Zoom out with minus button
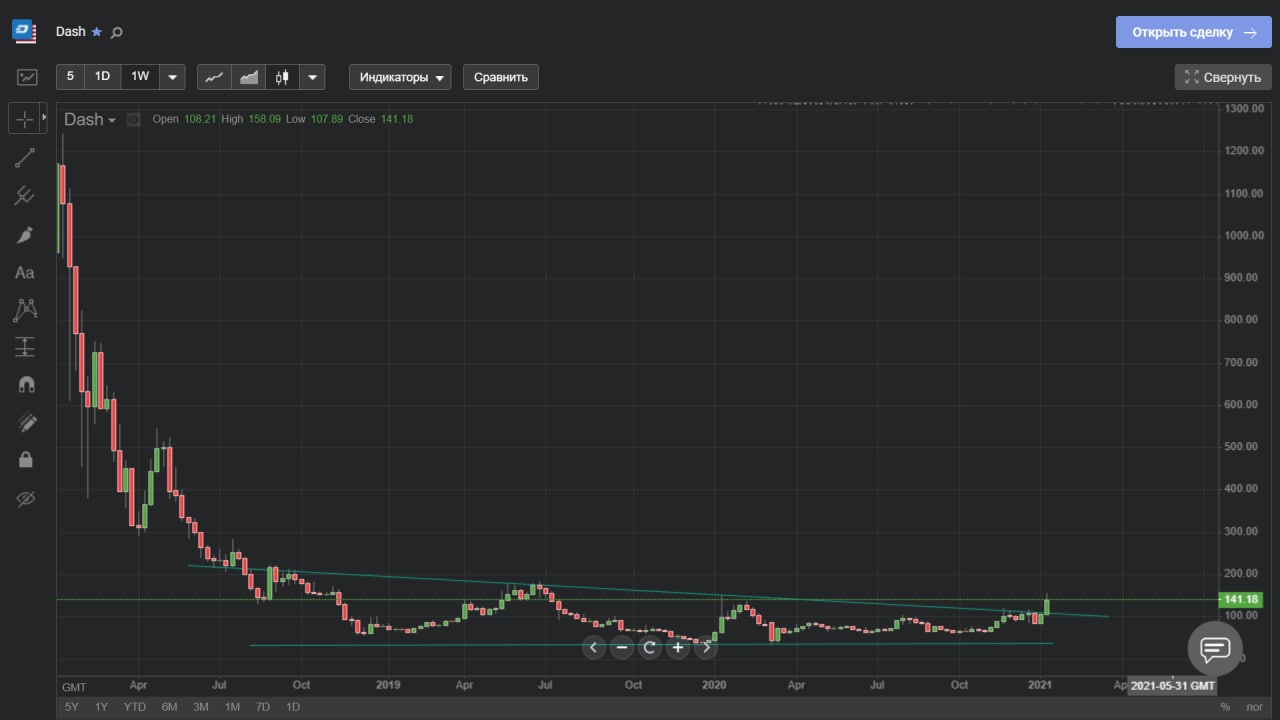Image resolution: width=1280 pixels, height=720 pixels. tap(622, 647)
